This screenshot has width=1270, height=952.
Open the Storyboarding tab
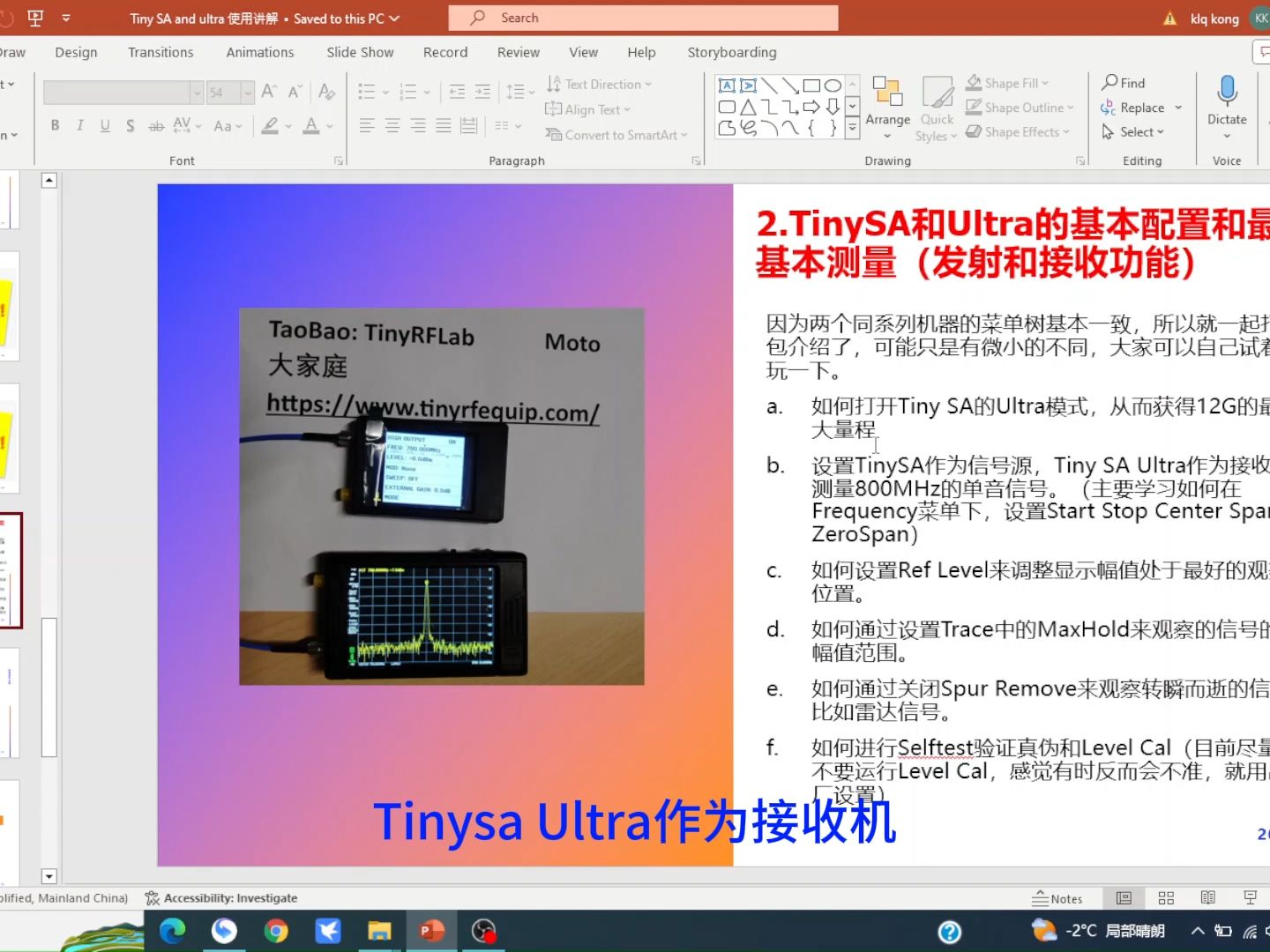tap(732, 52)
